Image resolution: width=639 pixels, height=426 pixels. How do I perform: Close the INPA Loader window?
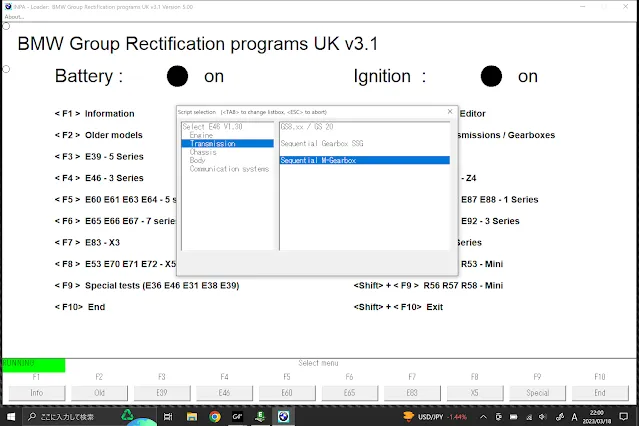pos(625,7)
